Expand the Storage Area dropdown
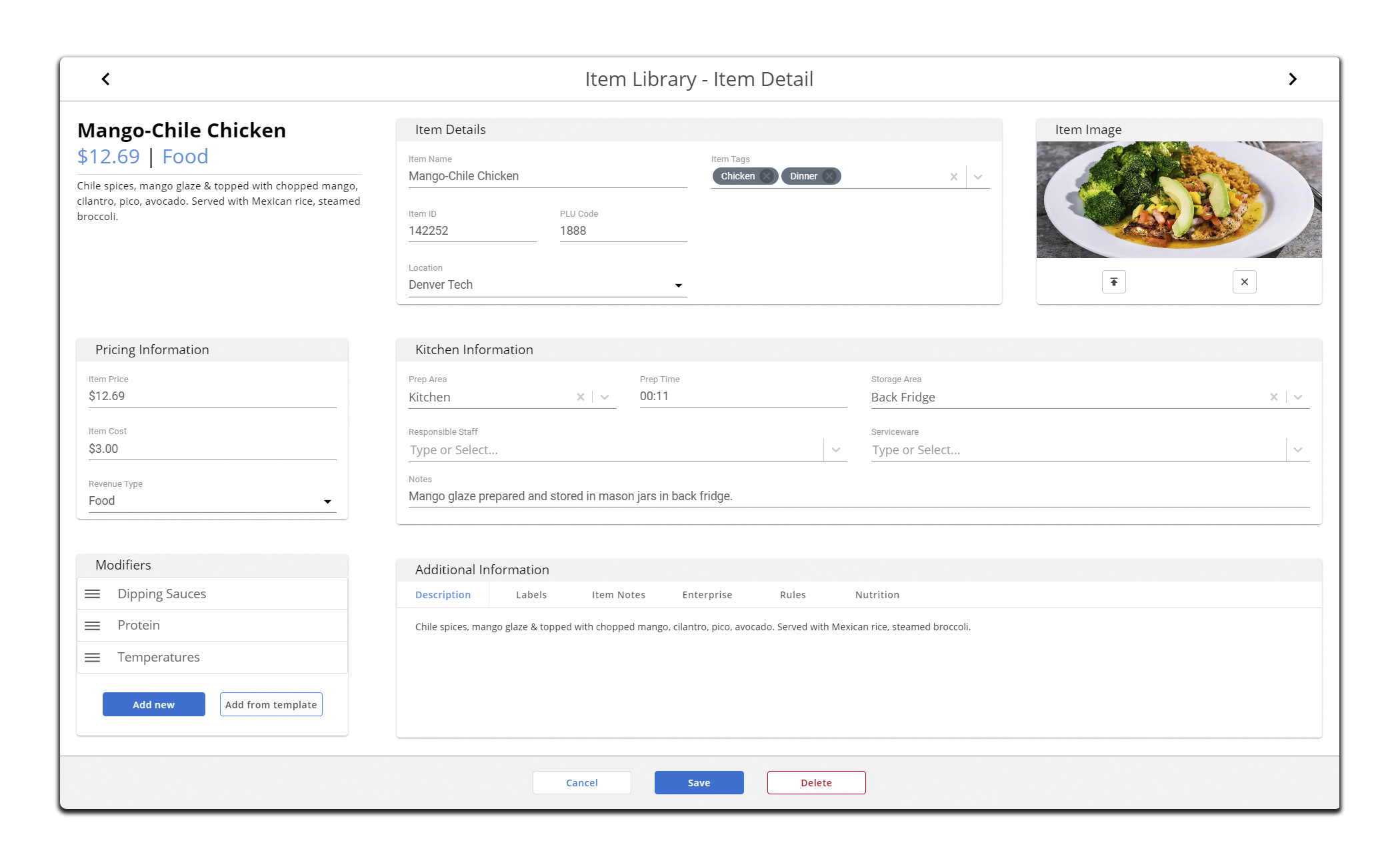Screen dimensions: 1400x867 click(x=1298, y=397)
